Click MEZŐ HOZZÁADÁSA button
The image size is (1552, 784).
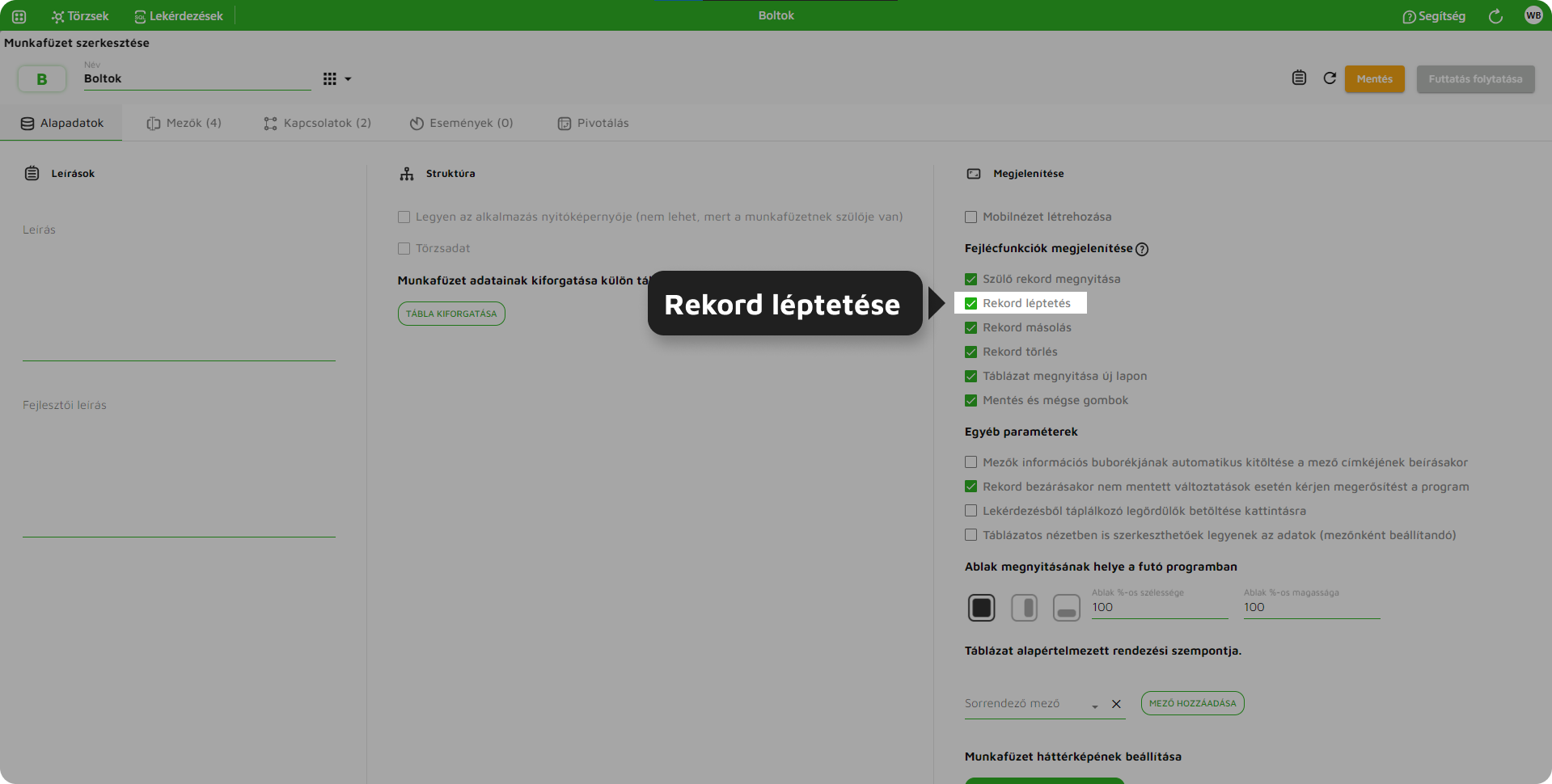pyautogui.click(x=1193, y=703)
